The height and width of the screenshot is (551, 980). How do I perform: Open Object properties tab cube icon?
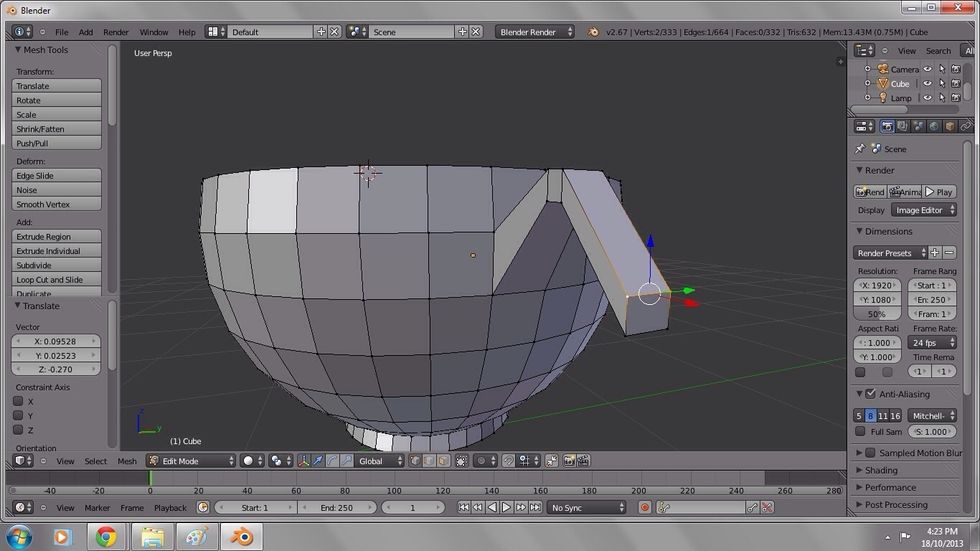coord(950,127)
